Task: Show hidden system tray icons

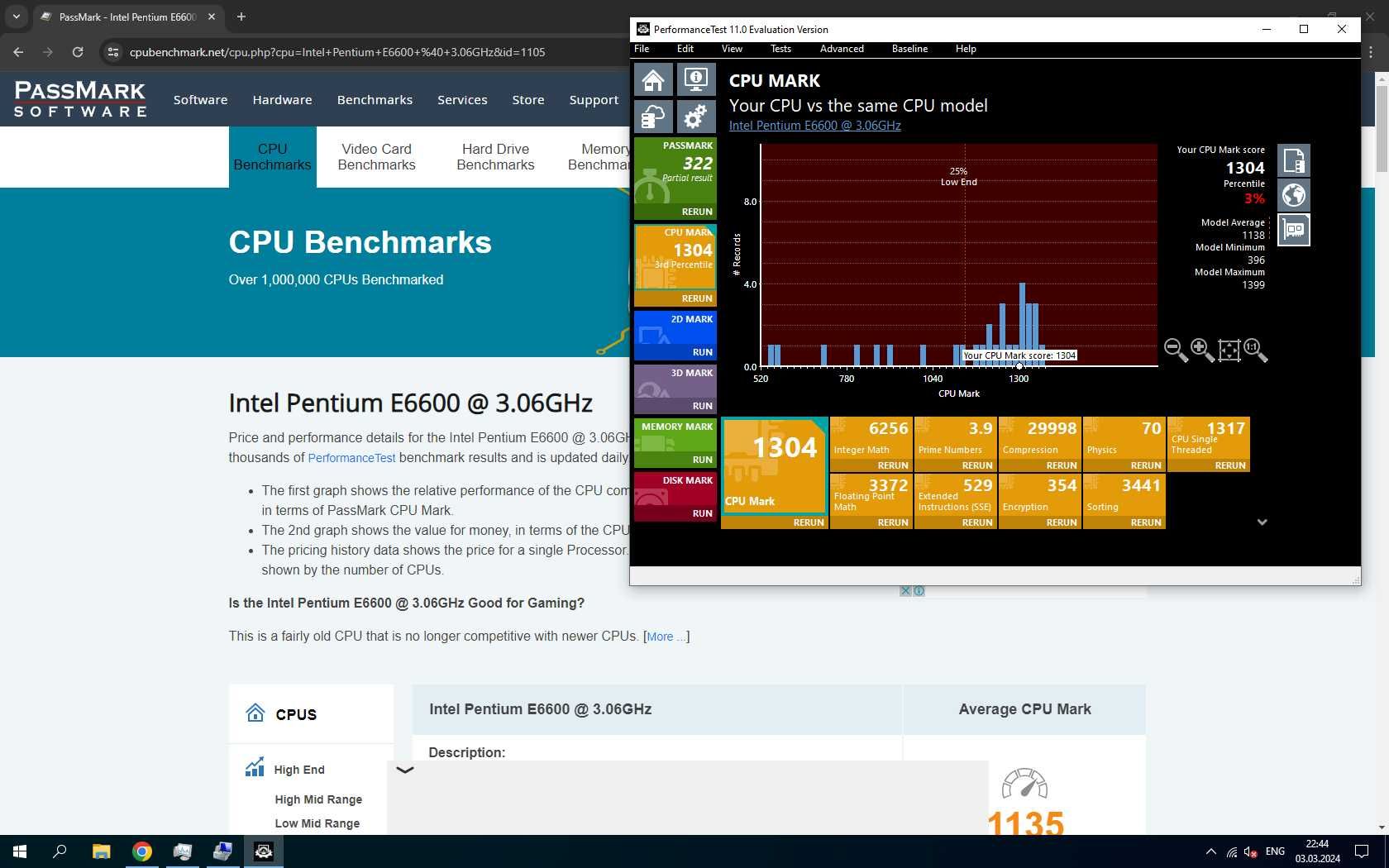Action: [1210, 851]
